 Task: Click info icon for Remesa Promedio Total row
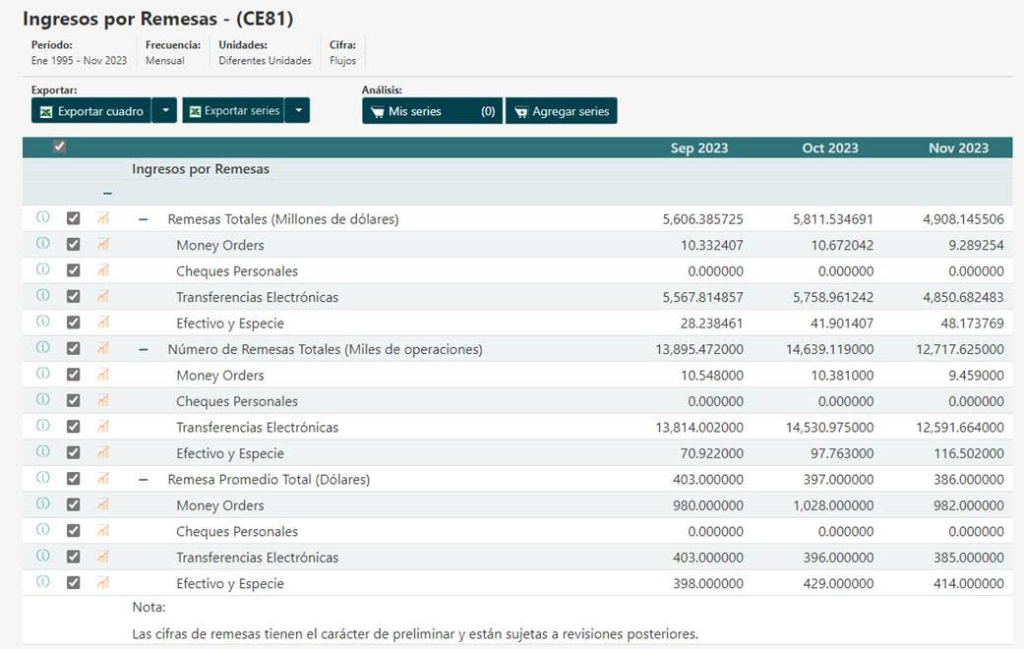coord(43,478)
